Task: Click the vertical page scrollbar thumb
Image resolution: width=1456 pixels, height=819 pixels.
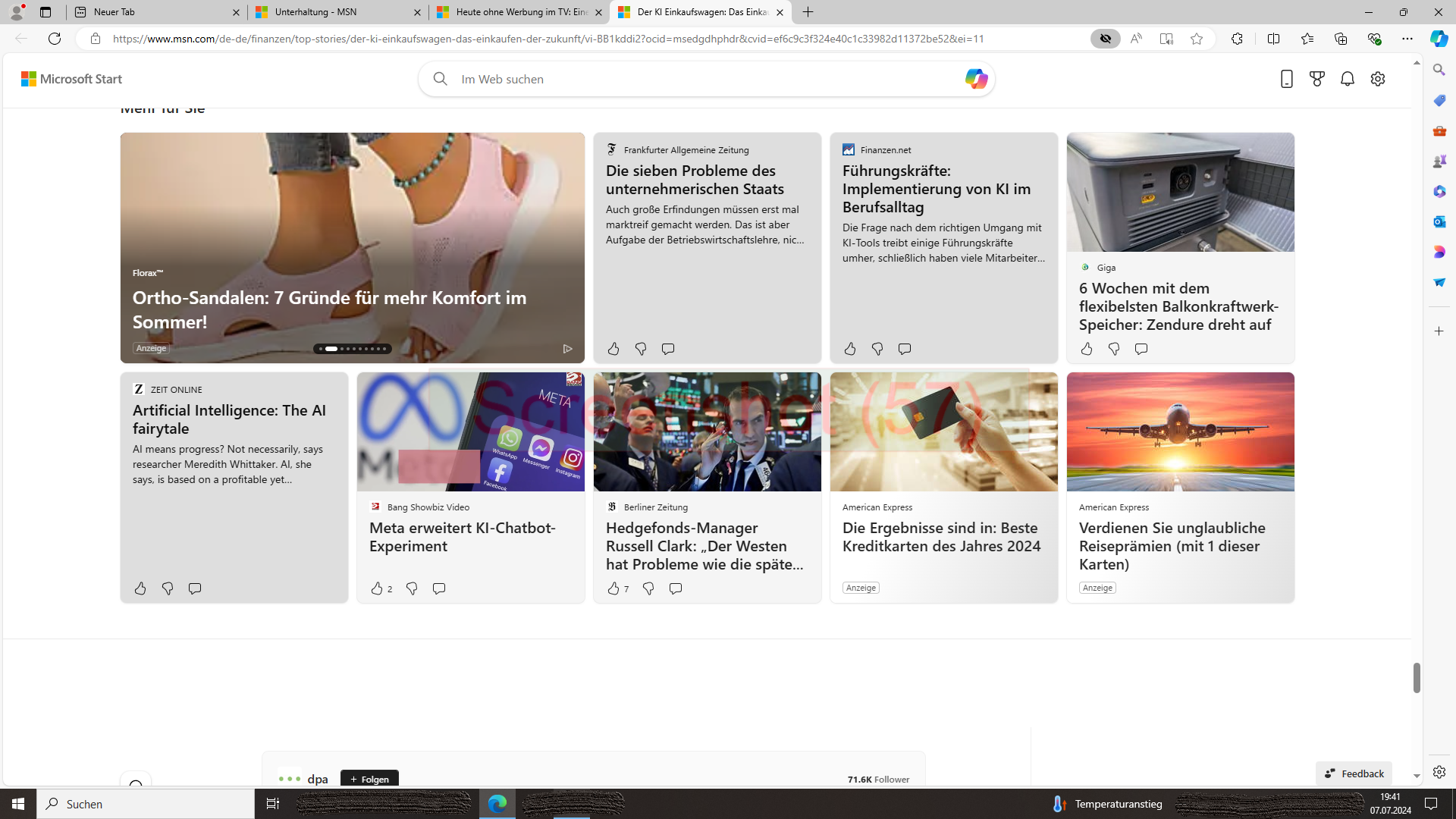Action: [x=1416, y=677]
